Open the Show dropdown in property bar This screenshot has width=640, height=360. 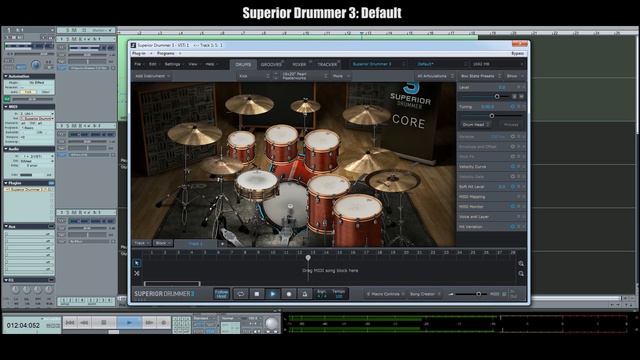coord(515,76)
